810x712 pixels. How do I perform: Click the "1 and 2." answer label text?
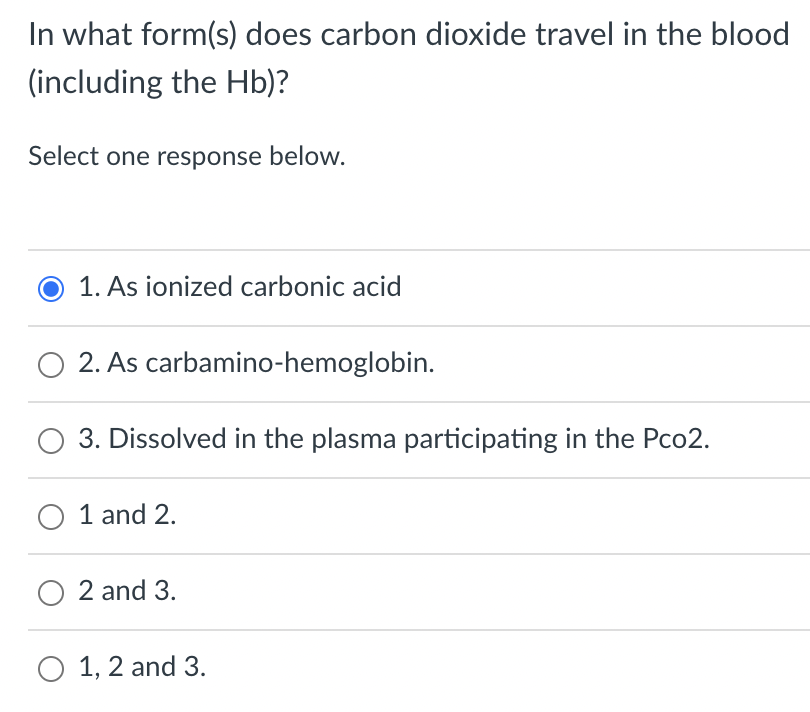pos(127,515)
